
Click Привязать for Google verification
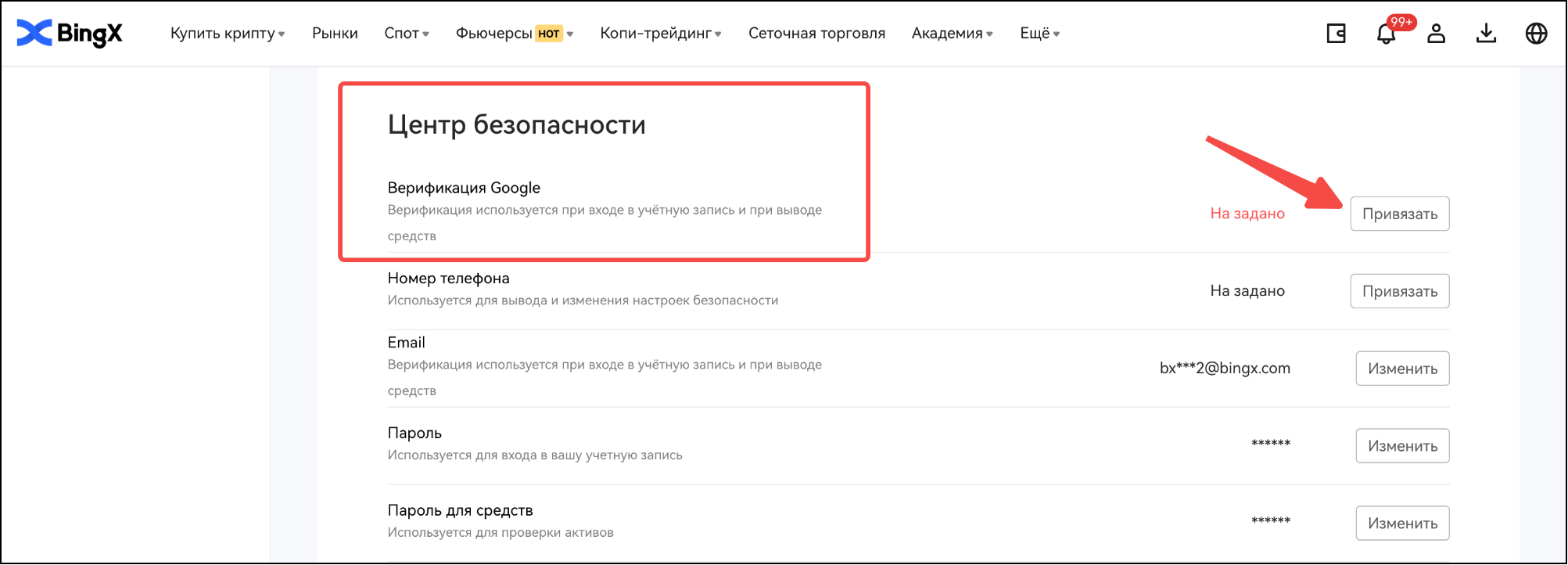[x=1399, y=214]
